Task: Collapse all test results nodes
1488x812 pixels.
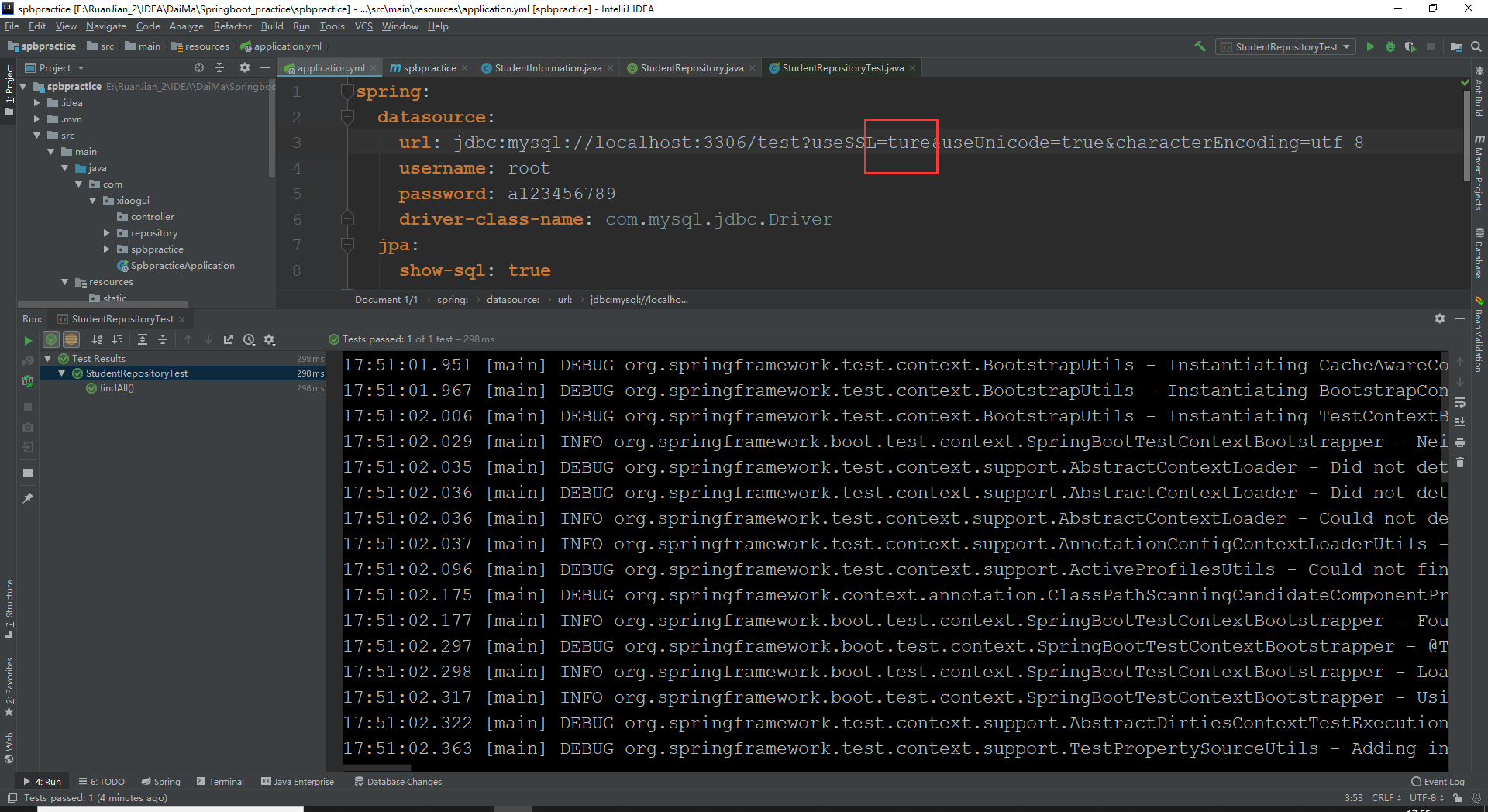Action: click(163, 339)
